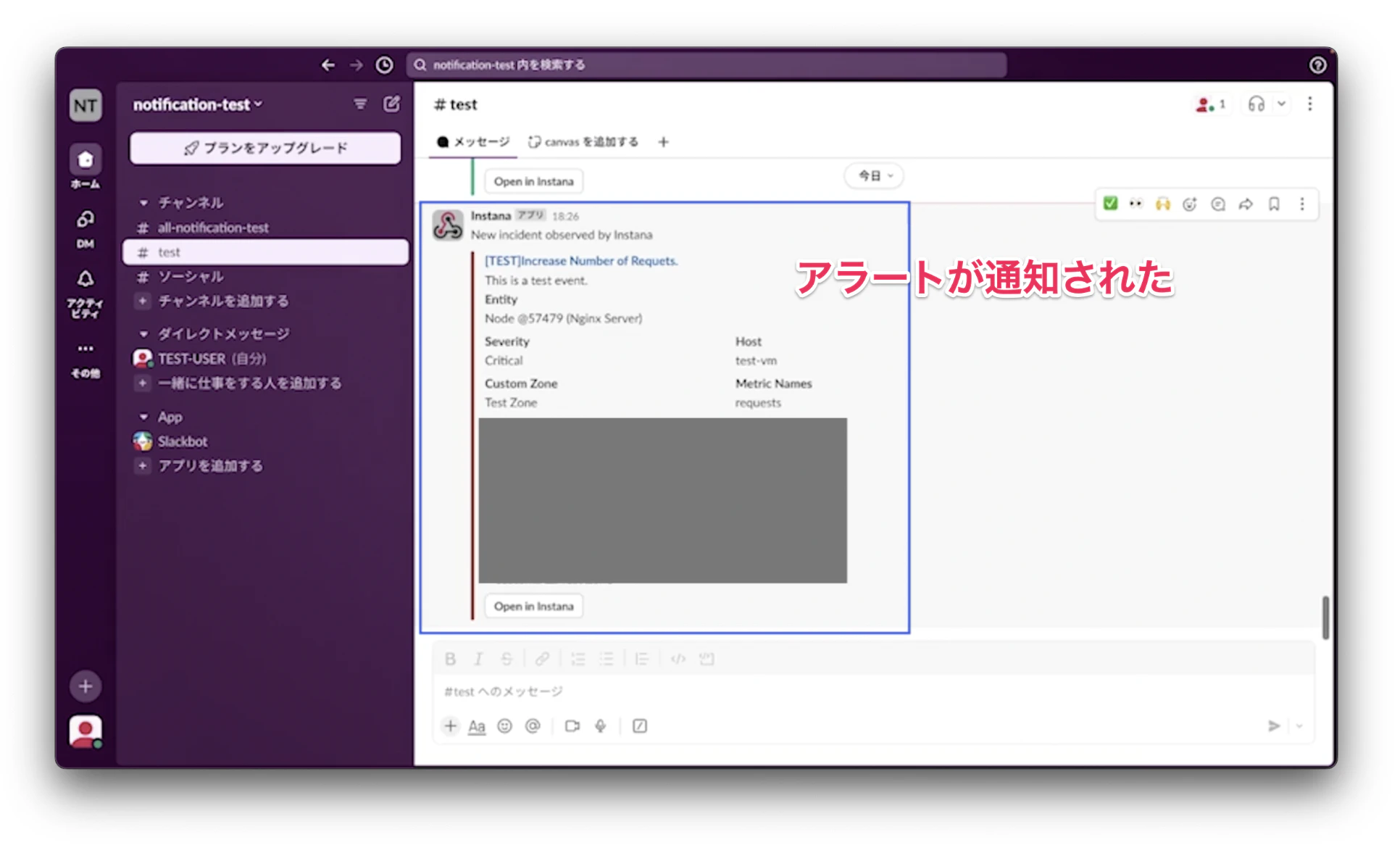This screenshot has width=1400, height=861.
Task: Open the composer emoji picker
Action: point(504,726)
